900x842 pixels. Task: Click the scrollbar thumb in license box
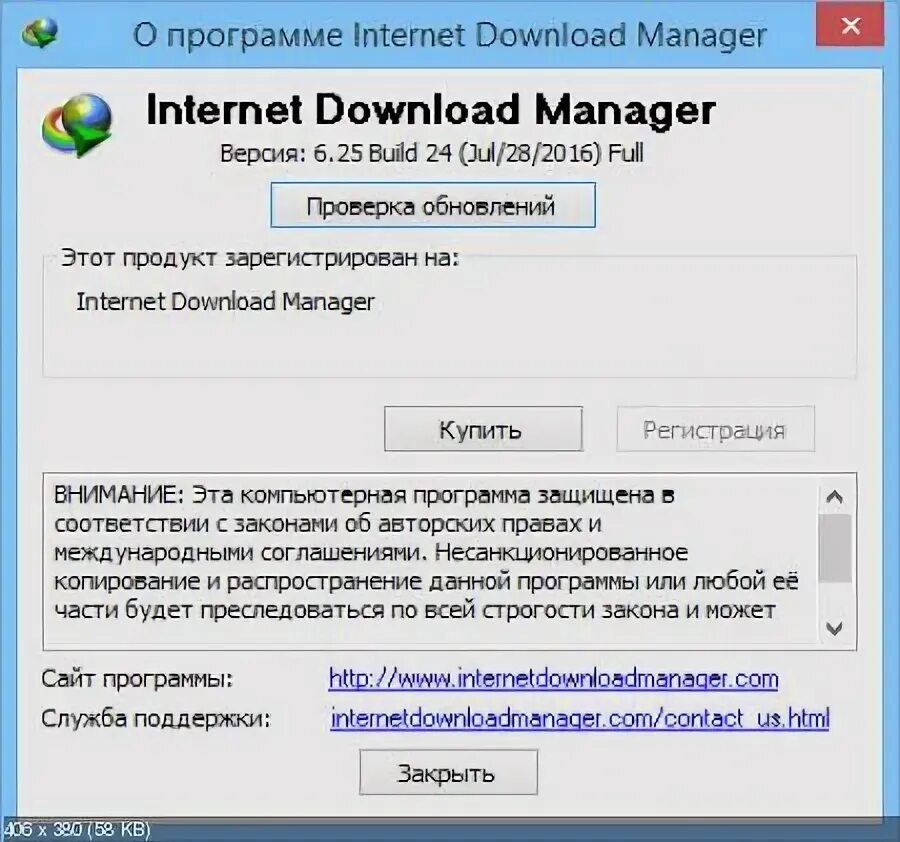[x=835, y=548]
